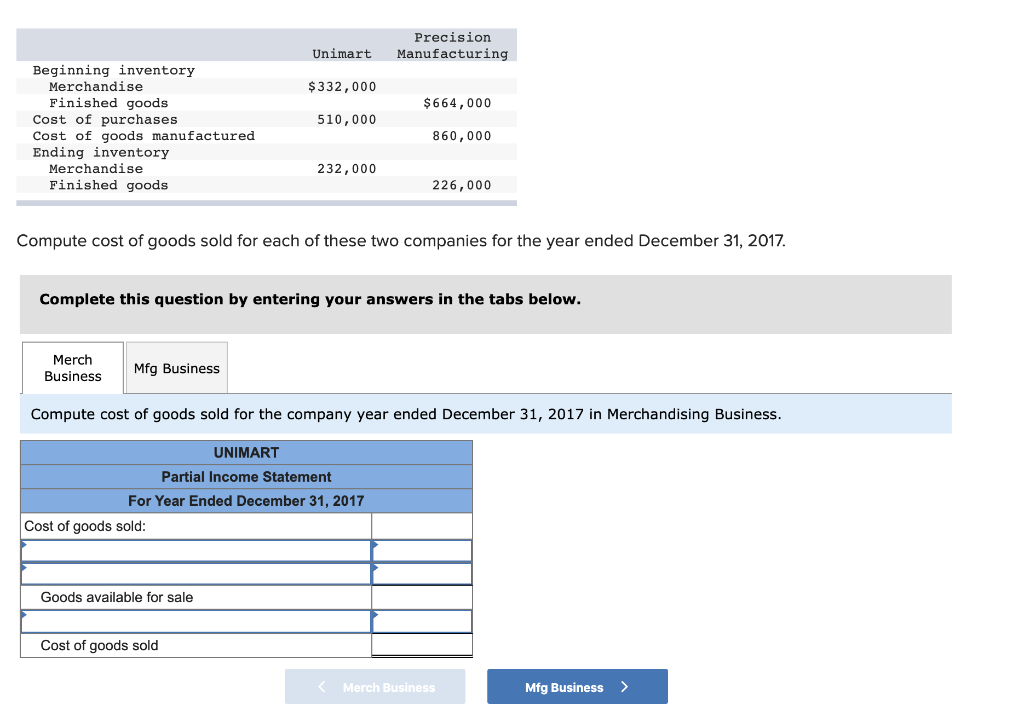Click amount field below Goods available for sale
Viewport: 1024px width, 728px height.
click(x=422, y=622)
